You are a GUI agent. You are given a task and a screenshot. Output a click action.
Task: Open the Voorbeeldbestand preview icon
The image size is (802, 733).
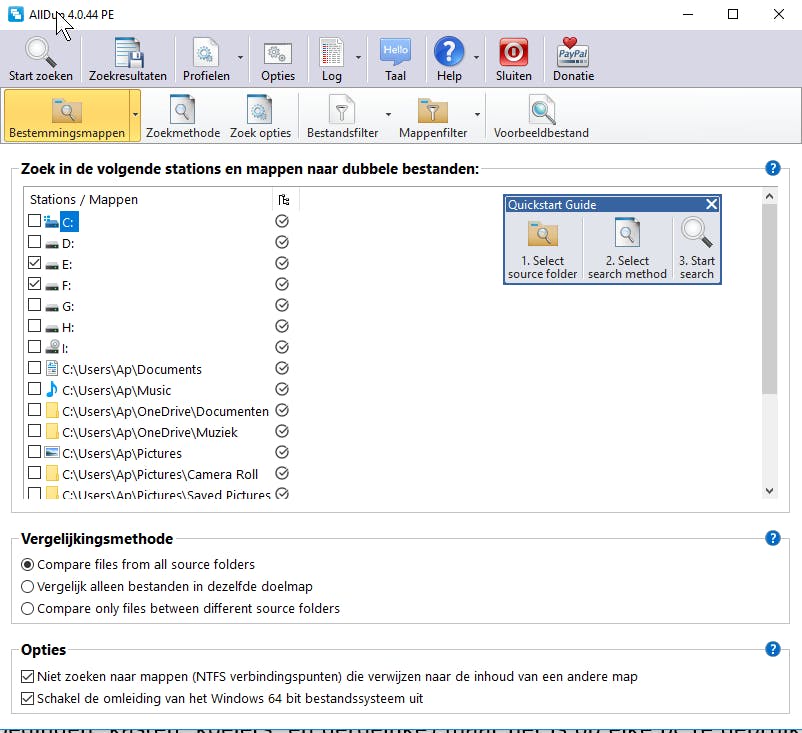(x=542, y=111)
